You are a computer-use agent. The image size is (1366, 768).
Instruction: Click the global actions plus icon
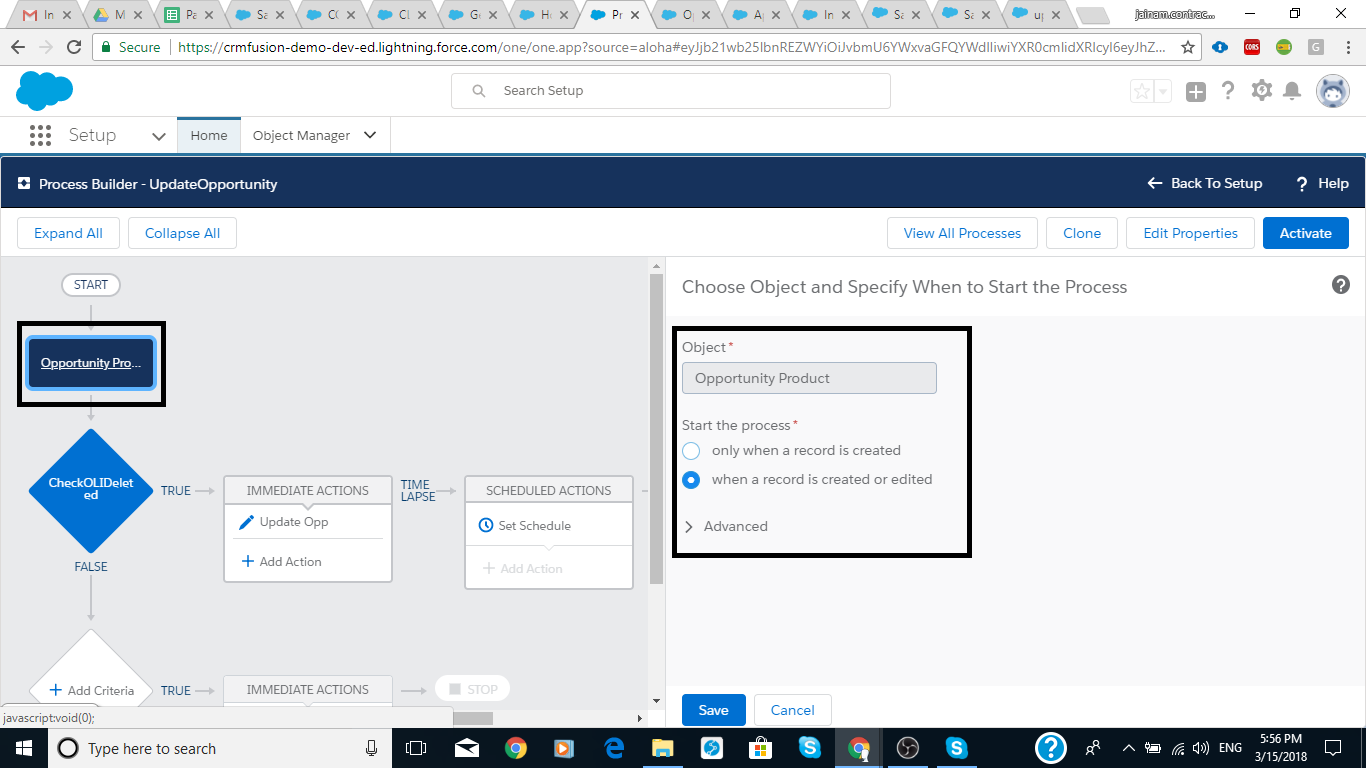1196,92
